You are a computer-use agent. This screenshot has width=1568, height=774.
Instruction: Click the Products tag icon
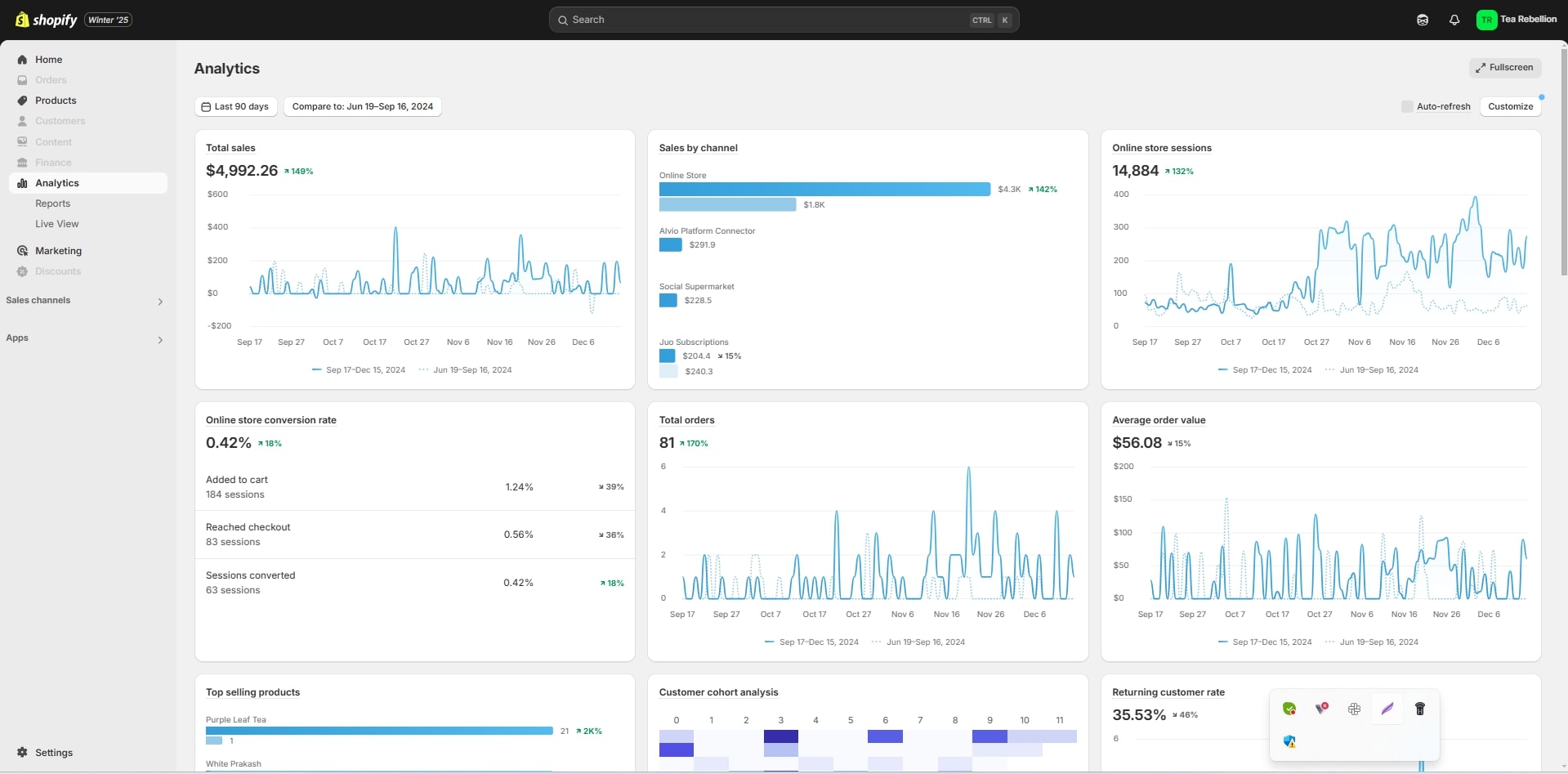[x=22, y=101]
